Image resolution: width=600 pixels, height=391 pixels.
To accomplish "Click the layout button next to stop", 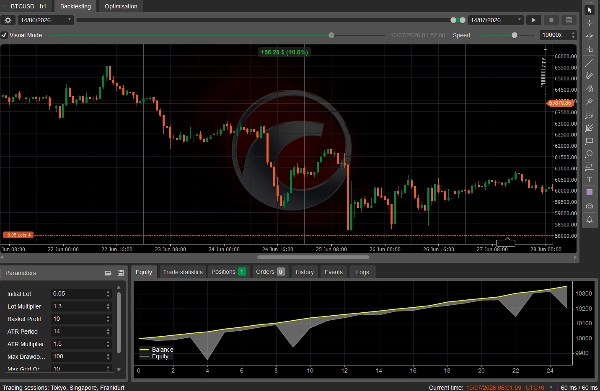I will click(x=569, y=20).
